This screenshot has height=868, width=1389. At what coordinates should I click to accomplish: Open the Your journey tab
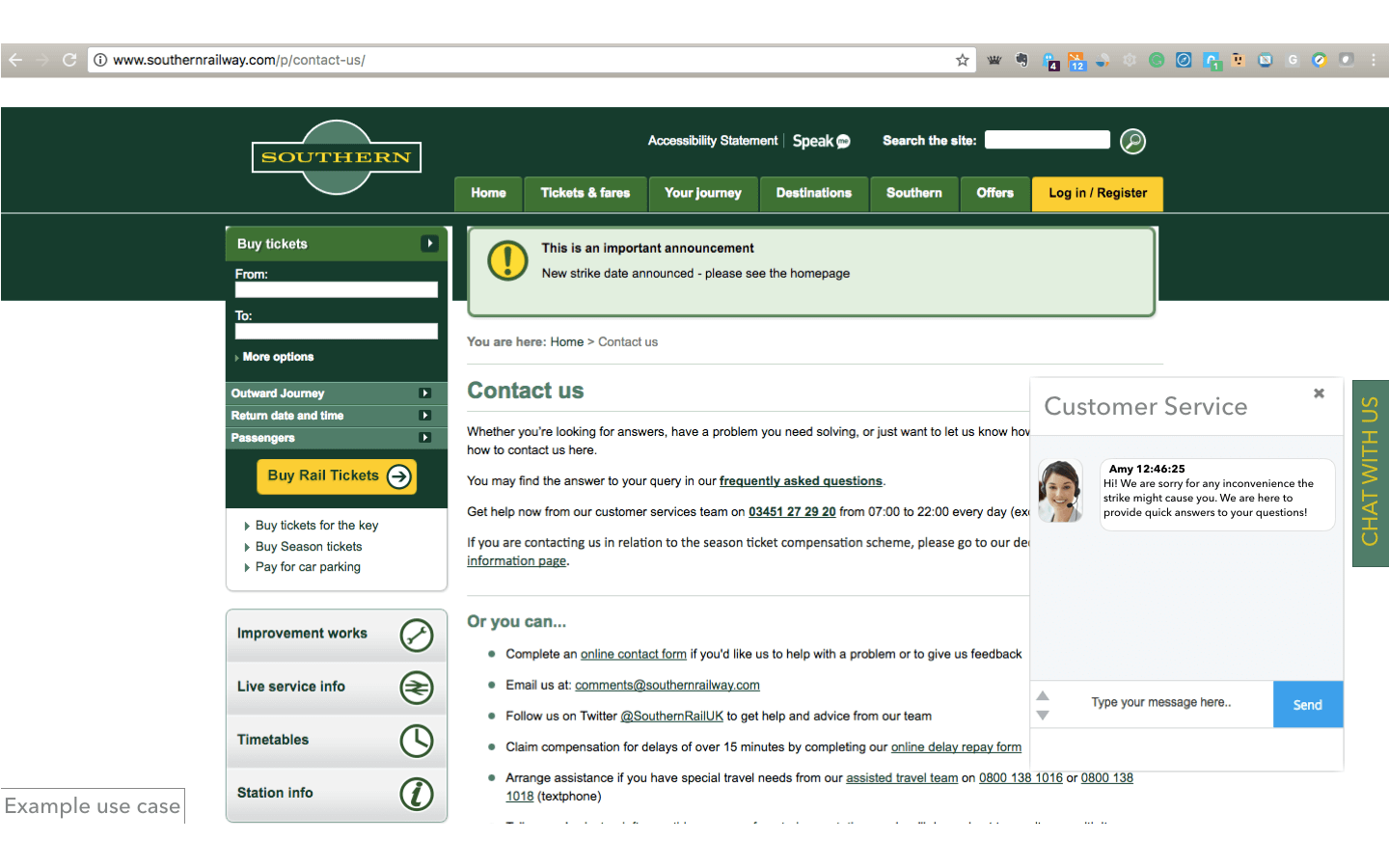pyautogui.click(x=703, y=194)
